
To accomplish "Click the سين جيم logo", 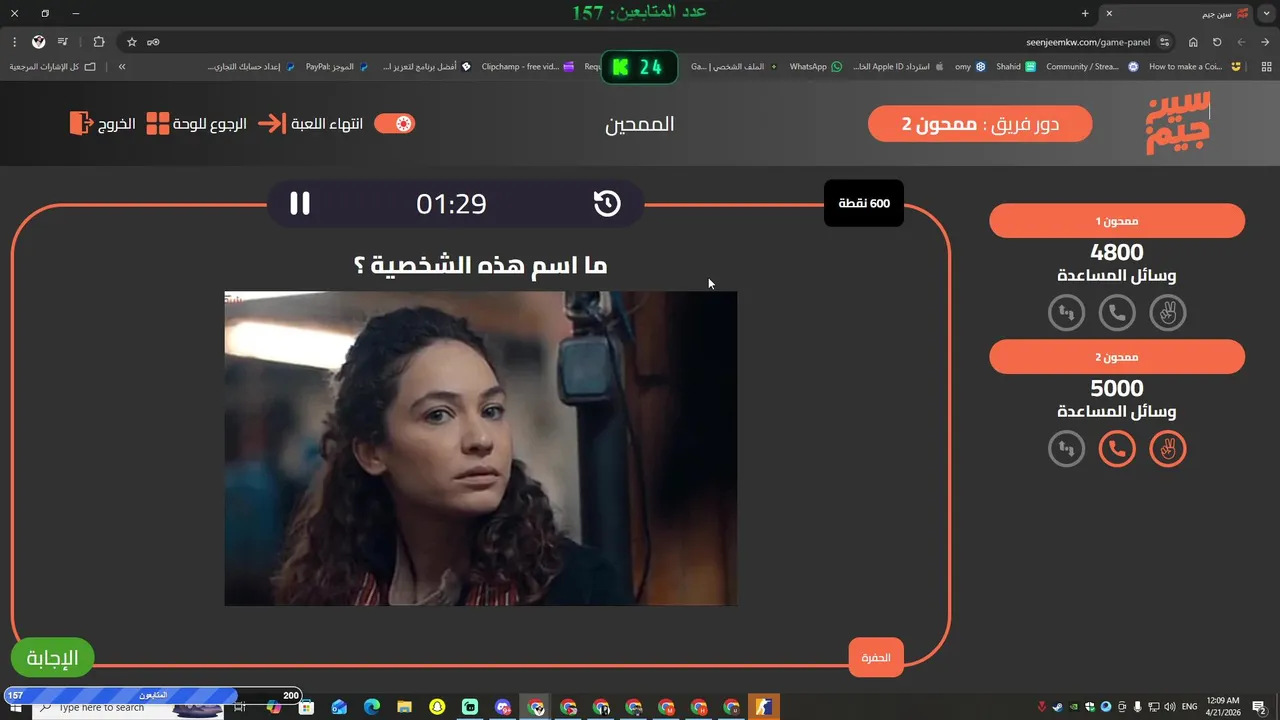I will tap(1178, 123).
